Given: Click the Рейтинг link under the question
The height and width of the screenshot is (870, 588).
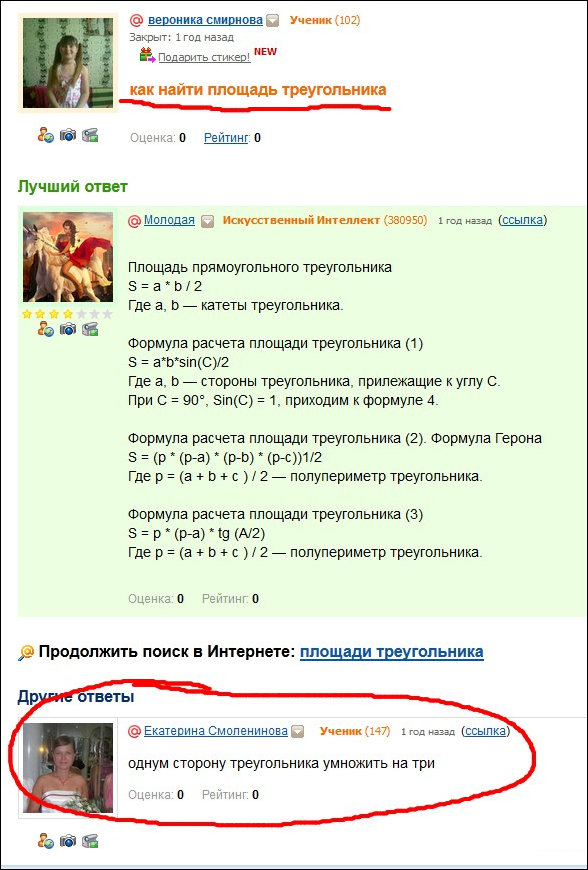Looking at the screenshot, I should pyautogui.click(x=226, y=138).
